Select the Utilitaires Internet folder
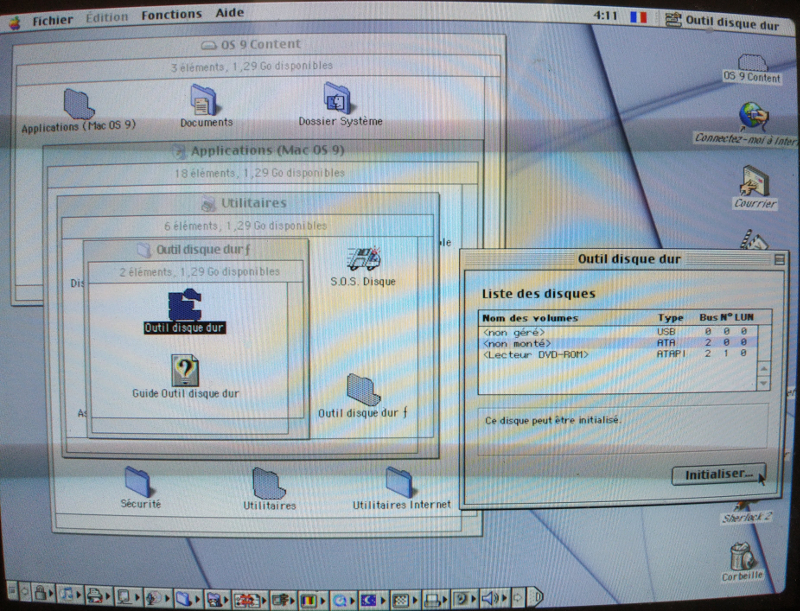Image resolution: width=800 pixels, height=611 pixels. (x=401, y=483)
